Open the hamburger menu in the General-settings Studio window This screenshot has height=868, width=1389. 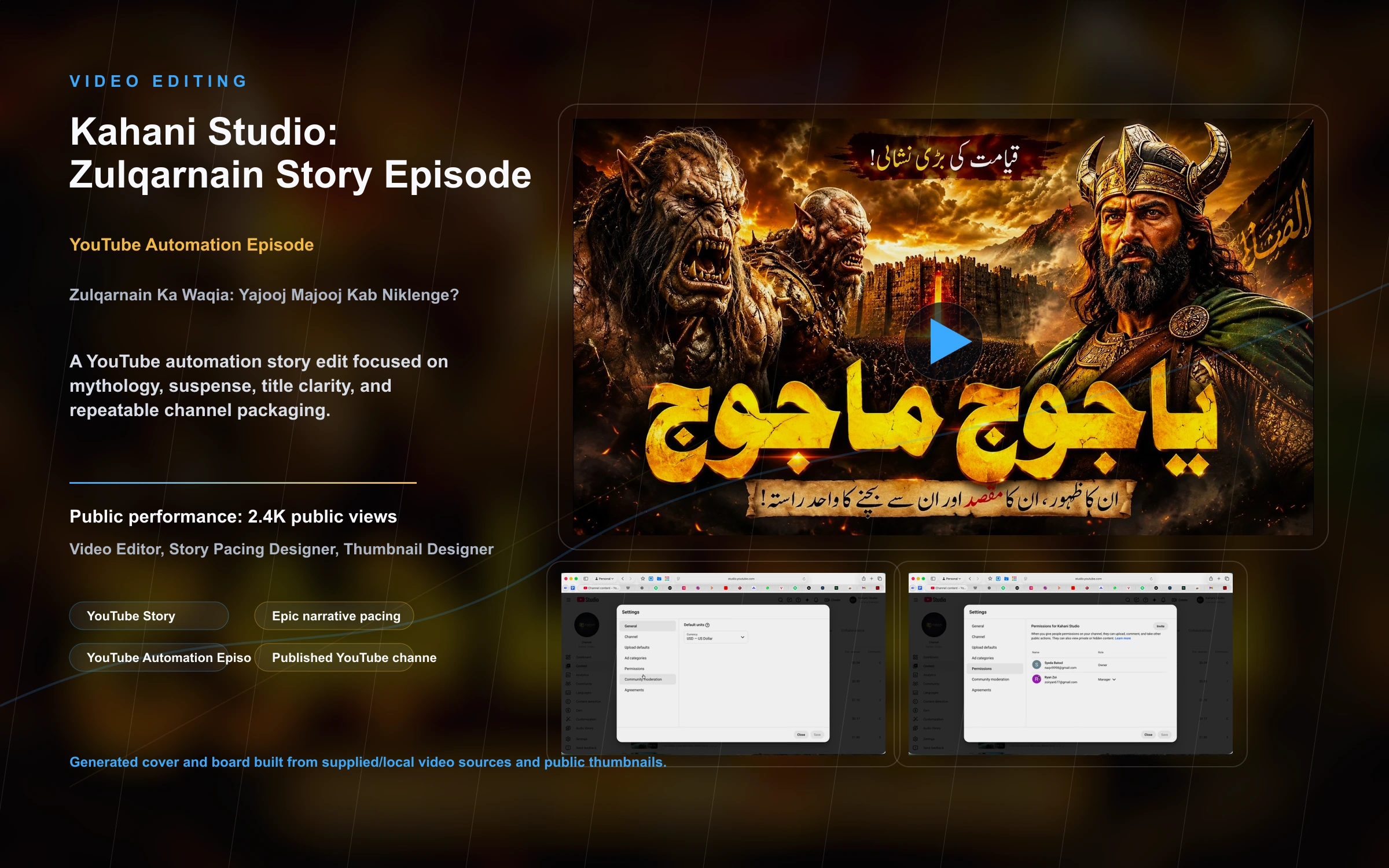coord(568,600)
